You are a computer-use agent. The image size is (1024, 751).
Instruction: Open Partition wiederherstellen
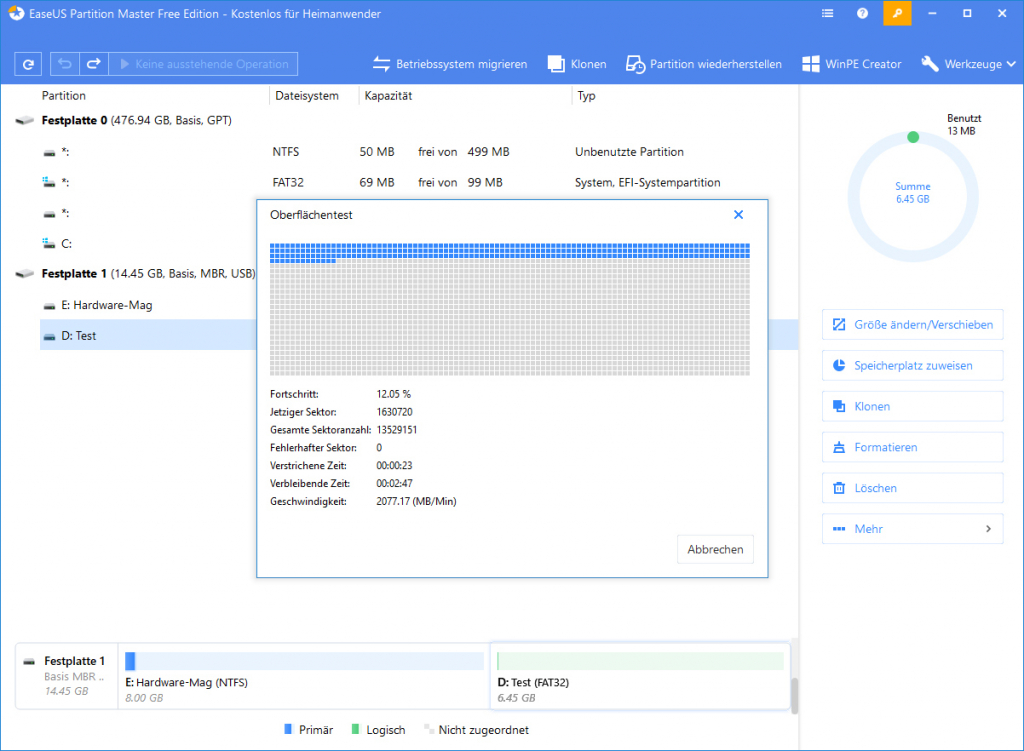click(x=706, y=63)
